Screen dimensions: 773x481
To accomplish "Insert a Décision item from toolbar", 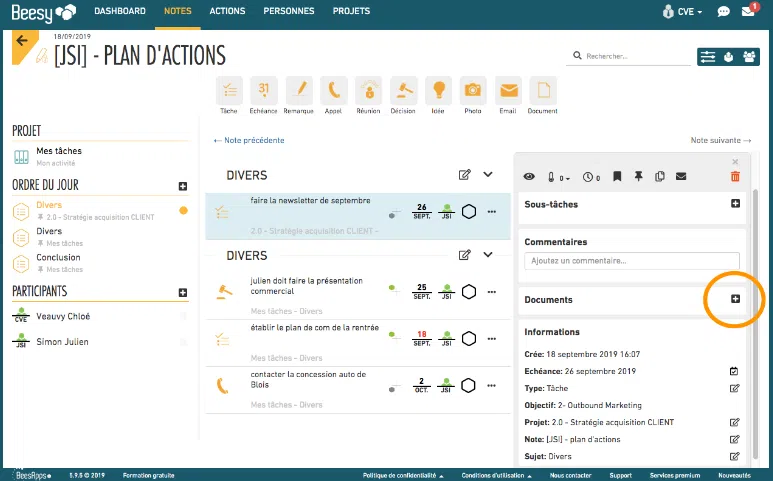I will click(x=403, y=95).
